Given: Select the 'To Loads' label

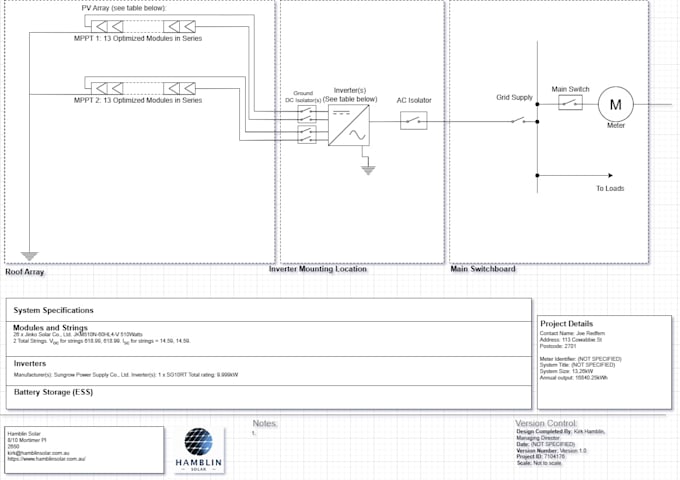Looking at the screenshot, I should (x=610, y=188).
